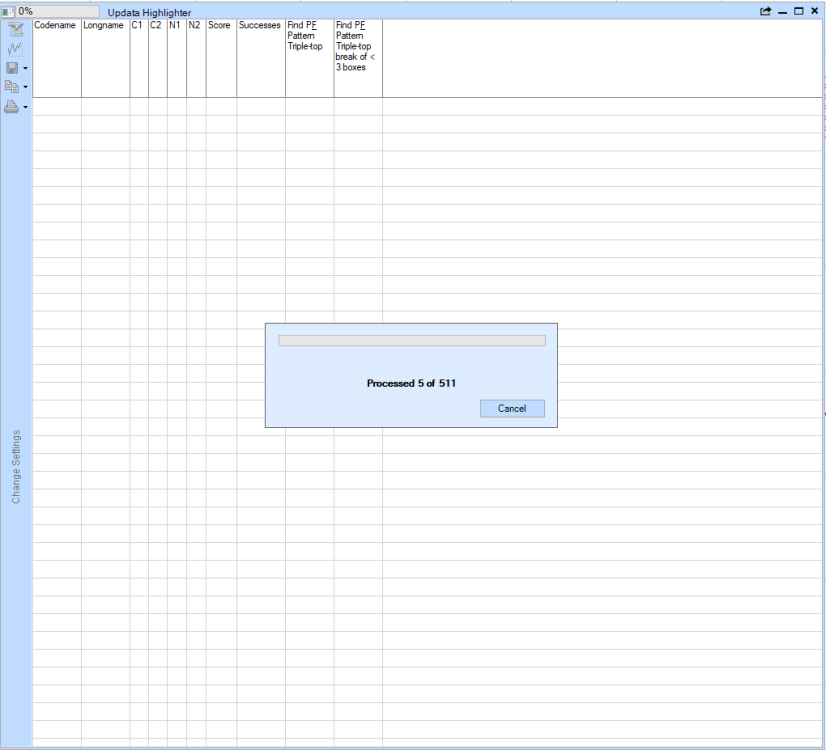826x750 pixels.
Task: Open the save options dropdown arrow
Action: pyautogui.click(x=24, y=68)
